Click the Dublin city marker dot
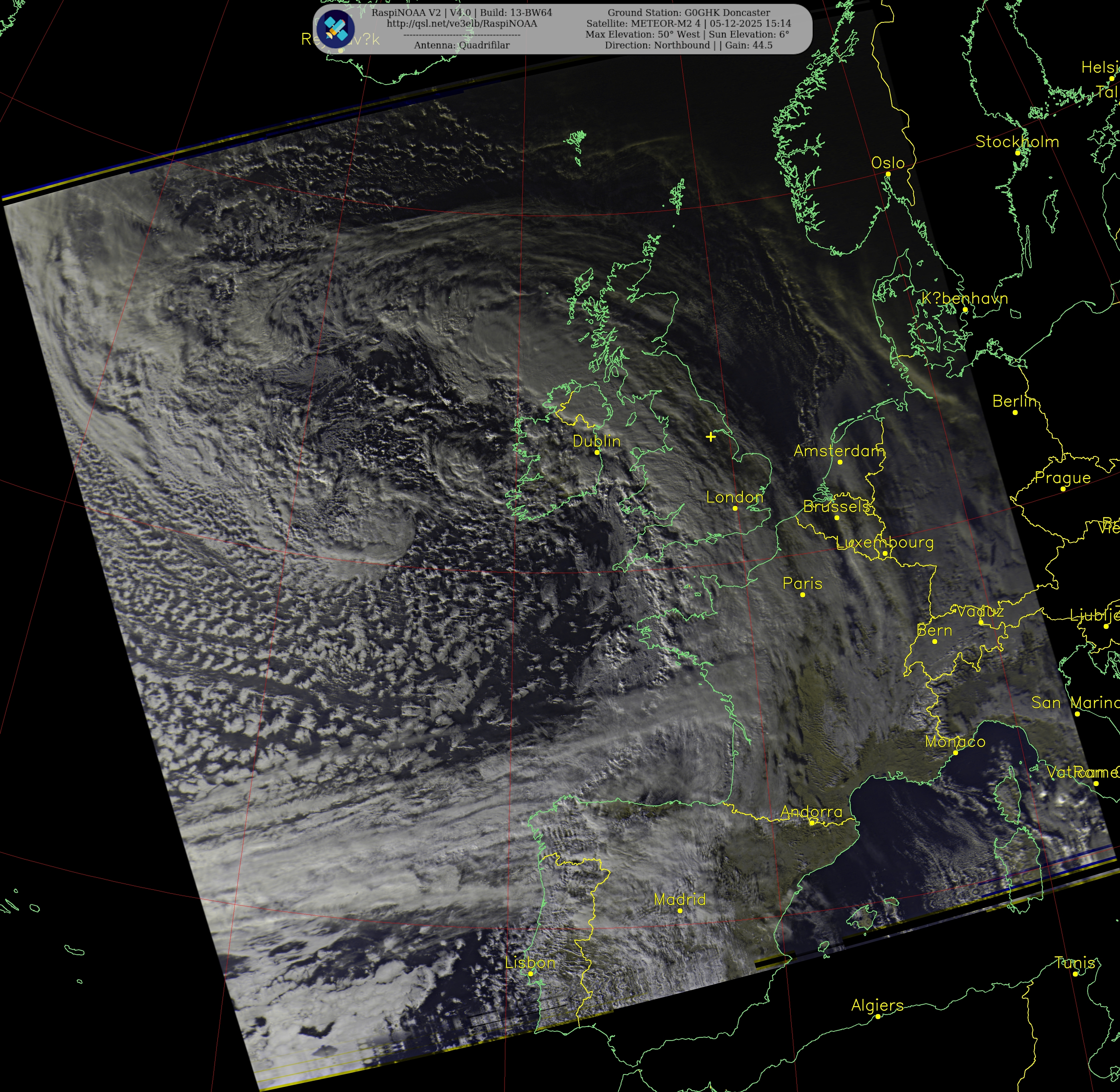 tap(597, 452)
